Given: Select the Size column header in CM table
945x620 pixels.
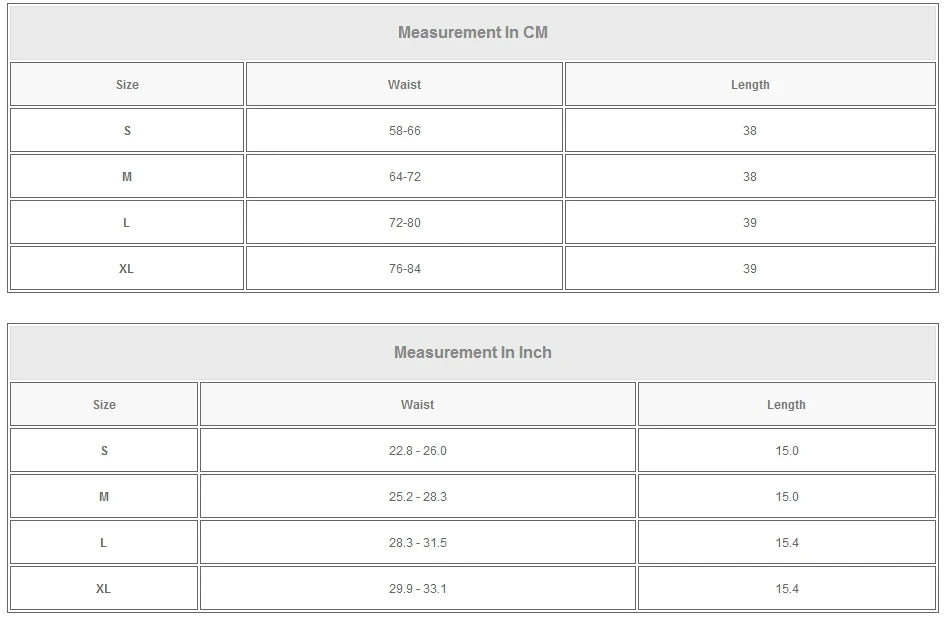Looking at the screenshot, I should [127, 85].
